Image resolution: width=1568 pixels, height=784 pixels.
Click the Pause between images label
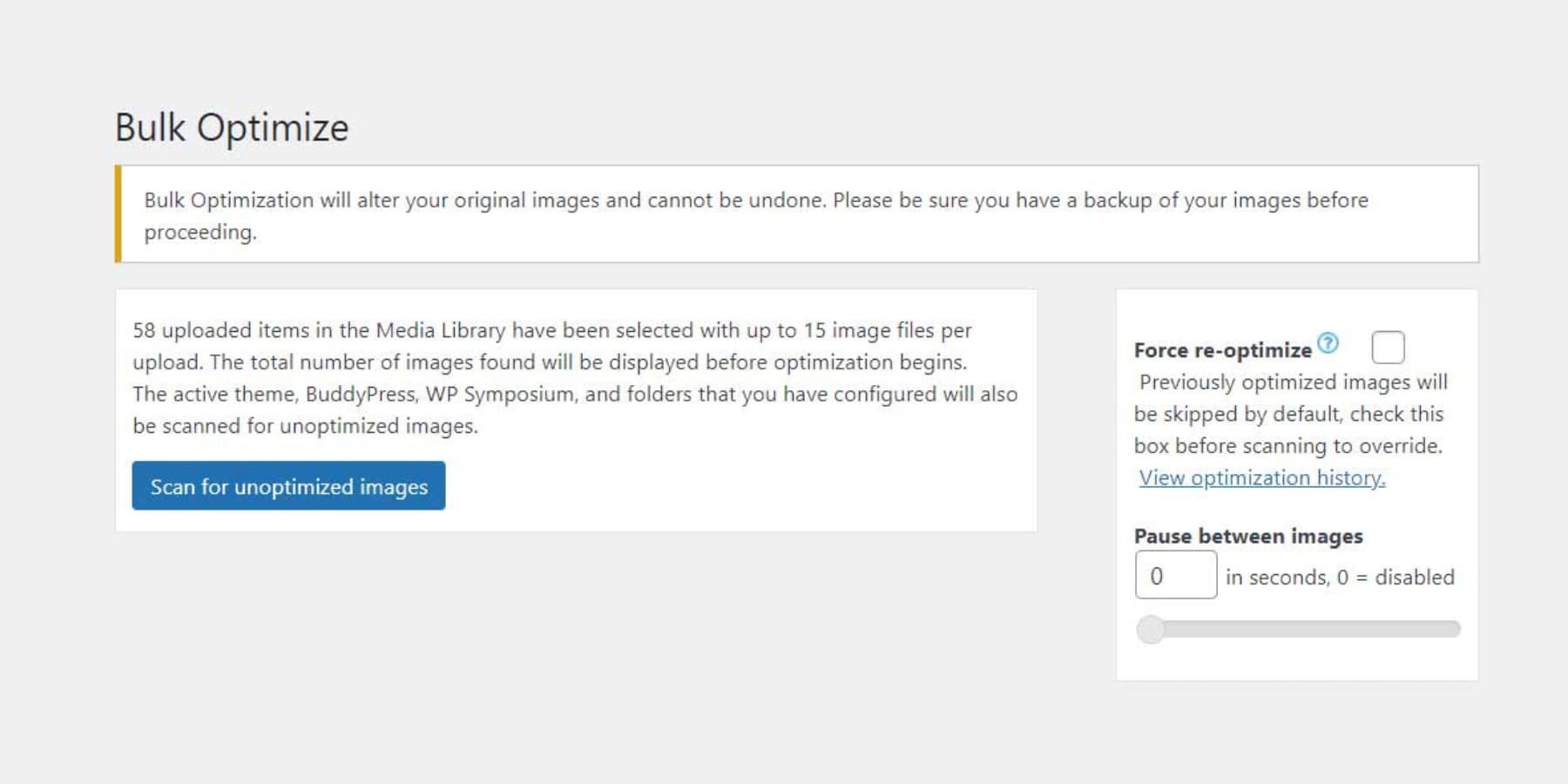1248,537
